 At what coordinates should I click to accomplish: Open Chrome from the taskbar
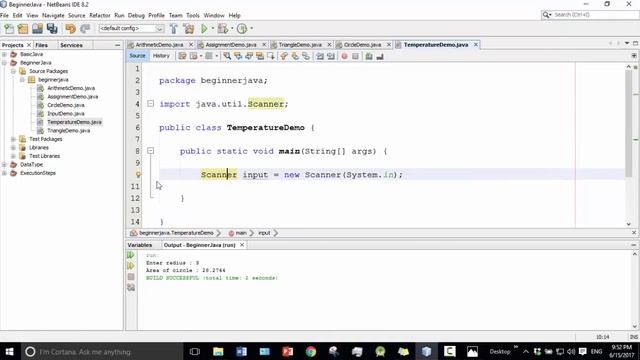coord(311,351)
